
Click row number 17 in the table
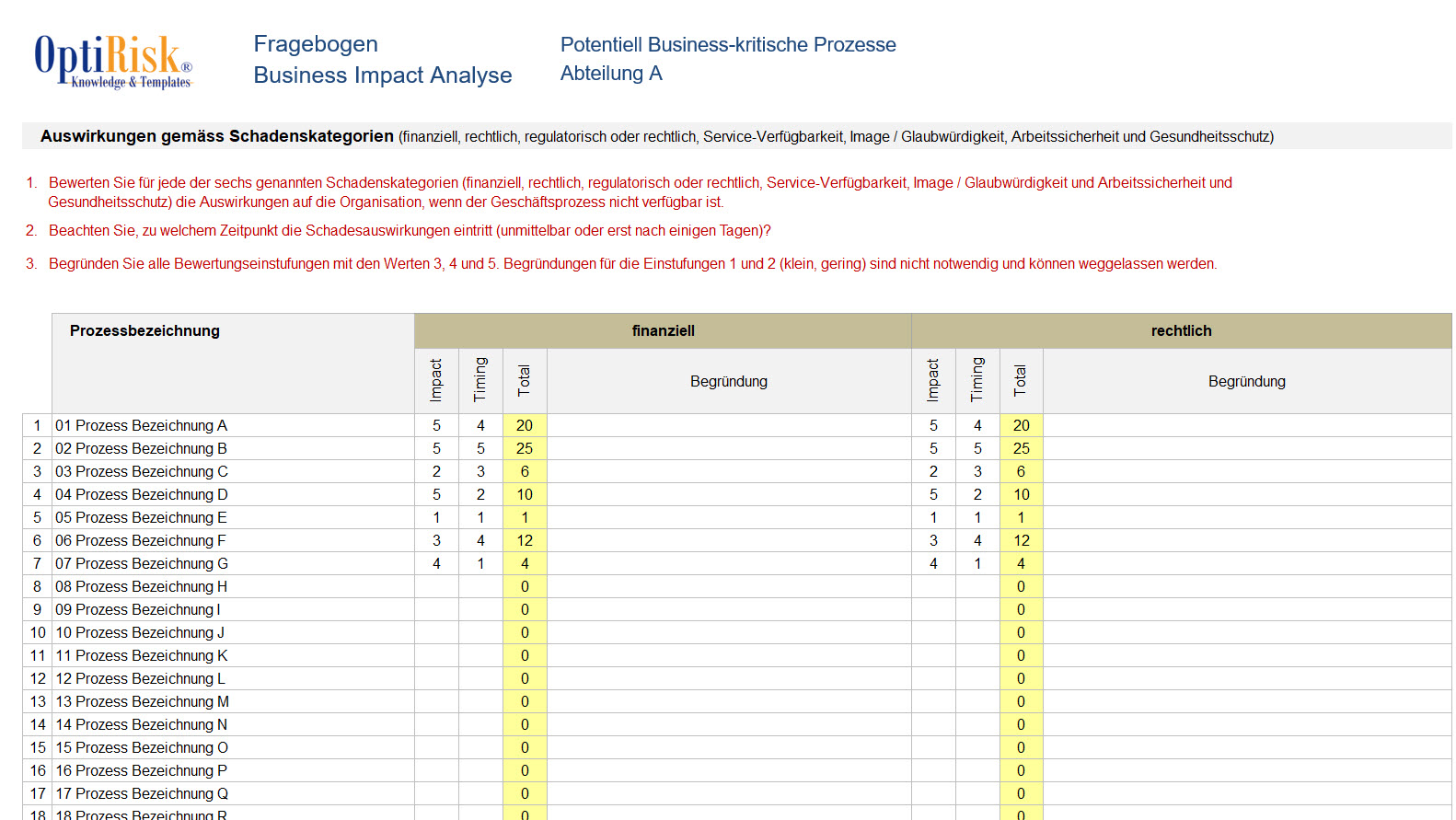(37, 793)
